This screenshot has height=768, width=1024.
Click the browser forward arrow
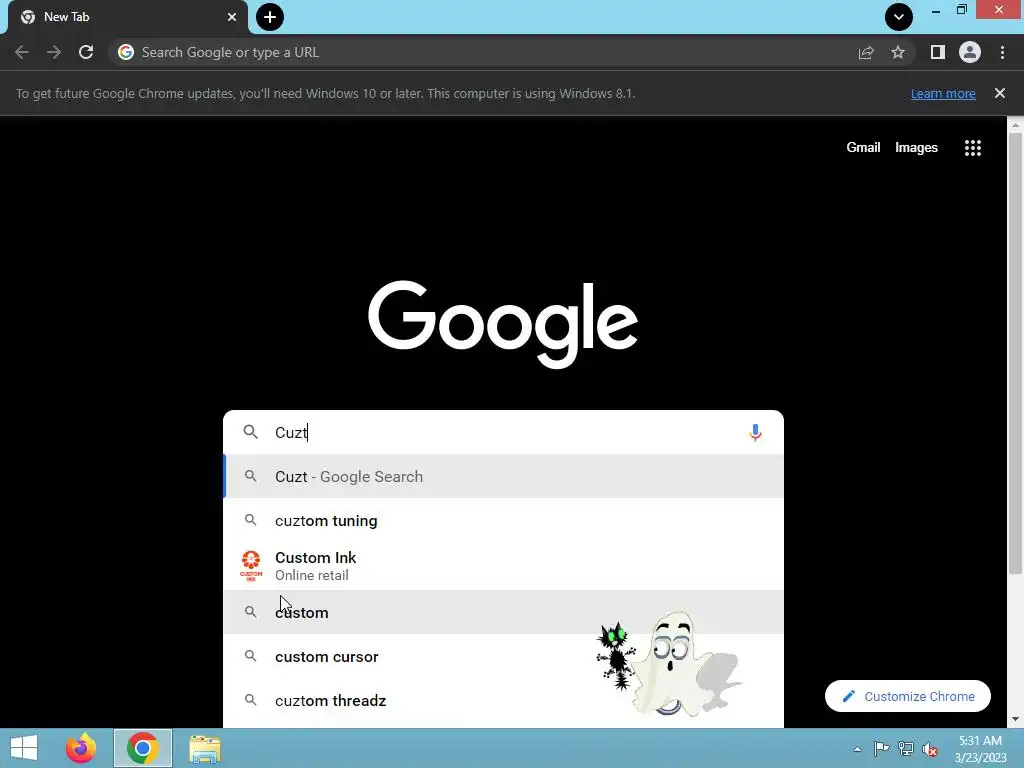(54, 52)
